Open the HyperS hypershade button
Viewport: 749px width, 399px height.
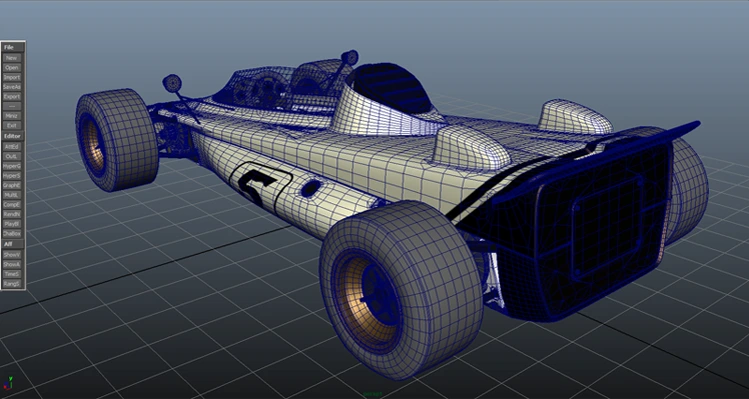[11, 176]
